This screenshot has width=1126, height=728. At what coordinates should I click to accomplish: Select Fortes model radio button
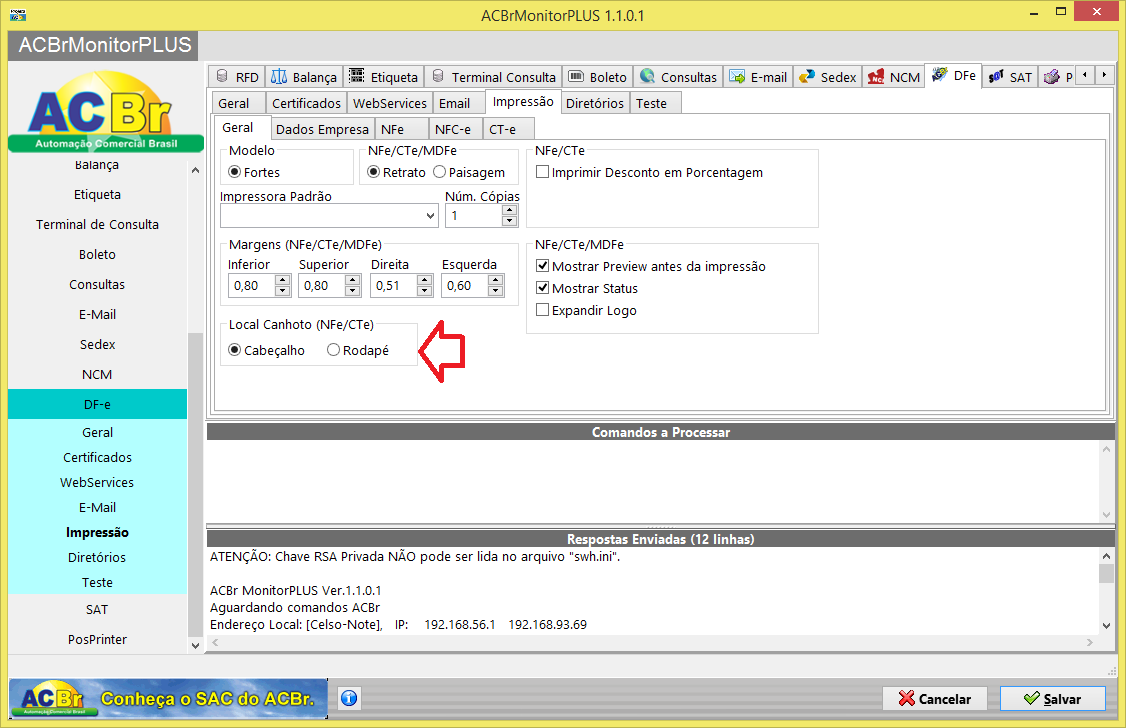(235, 172)
